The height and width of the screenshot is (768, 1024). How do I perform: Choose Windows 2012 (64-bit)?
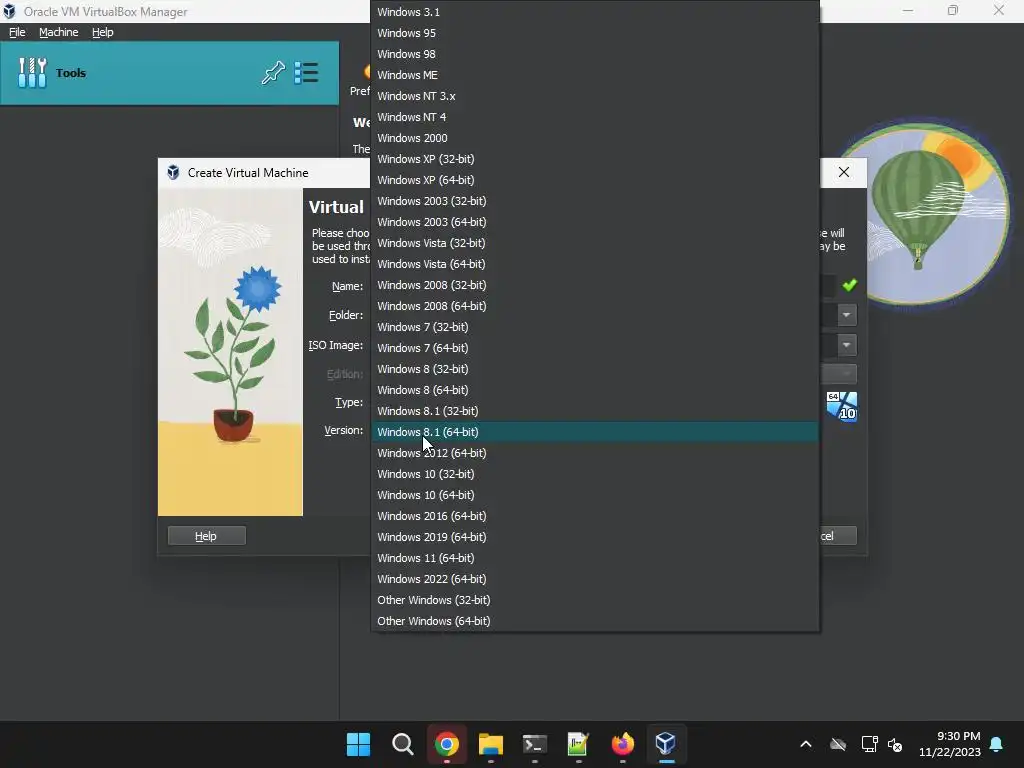(595, 453)
